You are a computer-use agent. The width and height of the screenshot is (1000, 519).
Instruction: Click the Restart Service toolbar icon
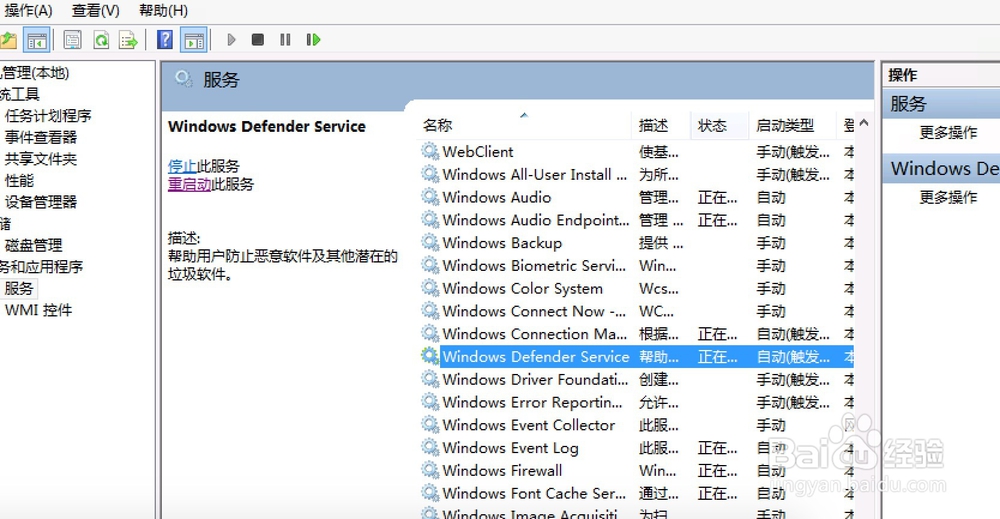pos(313,40)
